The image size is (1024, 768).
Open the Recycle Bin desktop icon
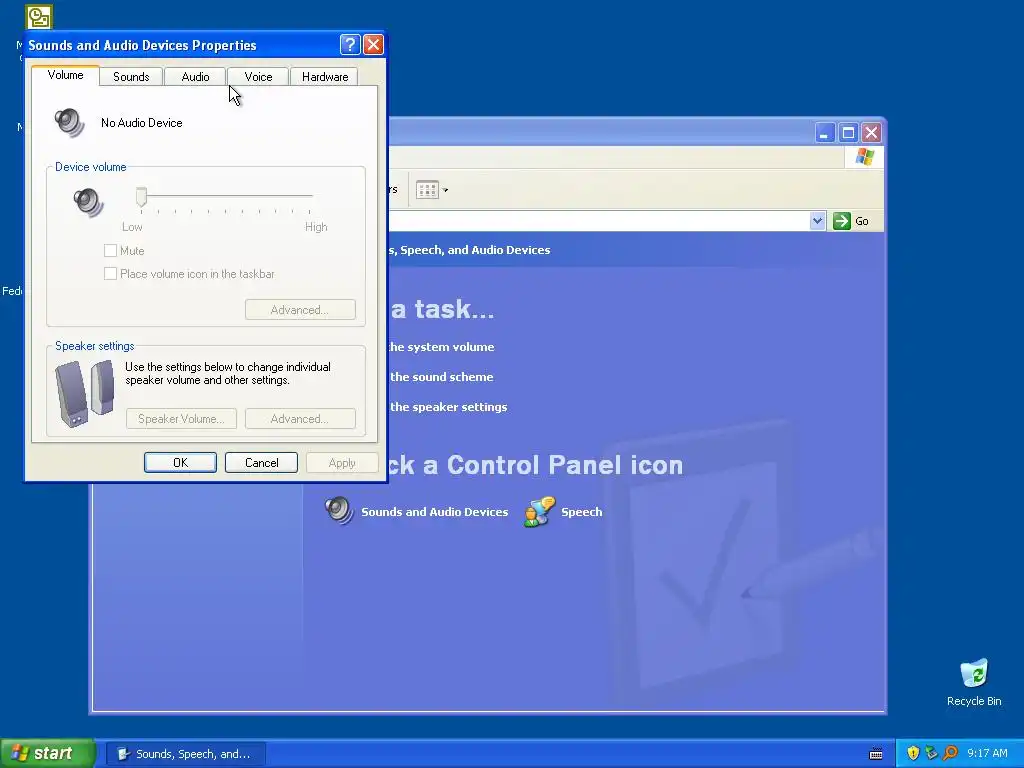(974, 682)
